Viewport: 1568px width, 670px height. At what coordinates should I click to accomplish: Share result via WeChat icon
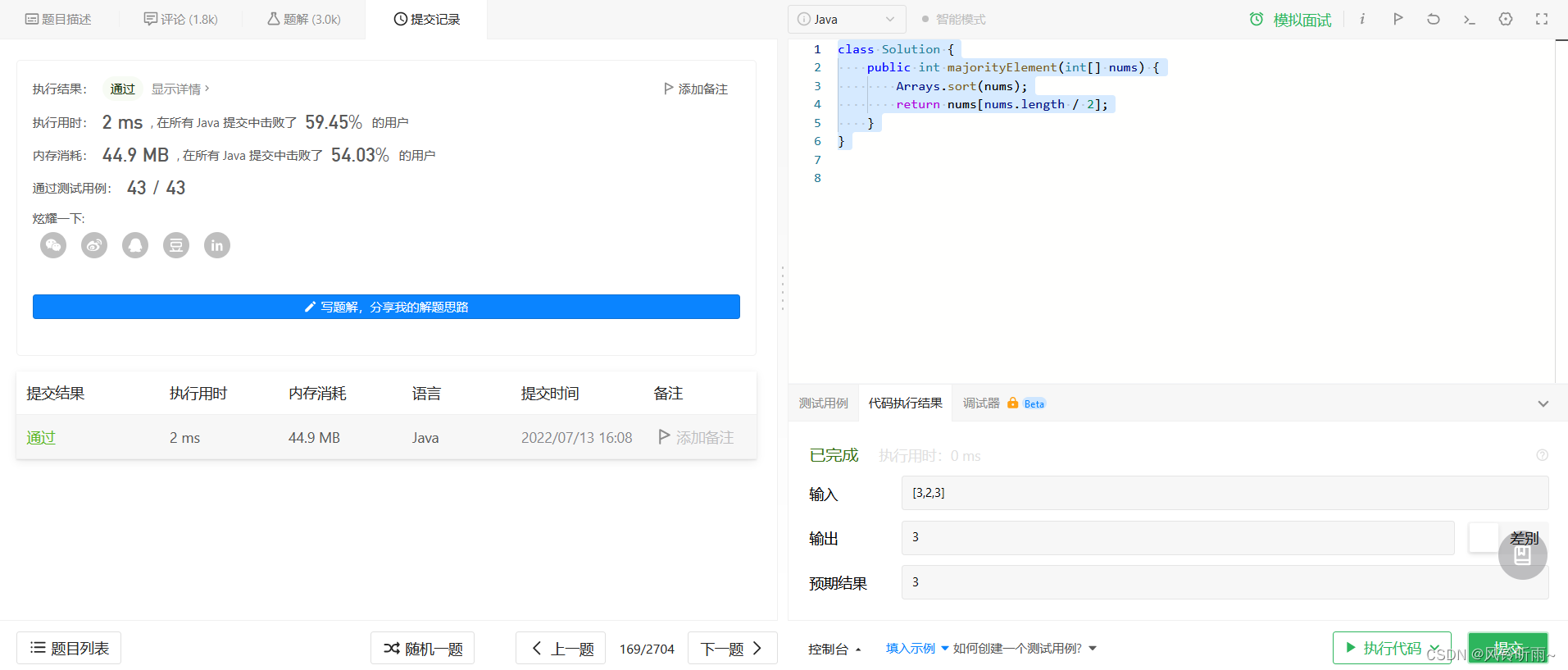click(53, 245)
